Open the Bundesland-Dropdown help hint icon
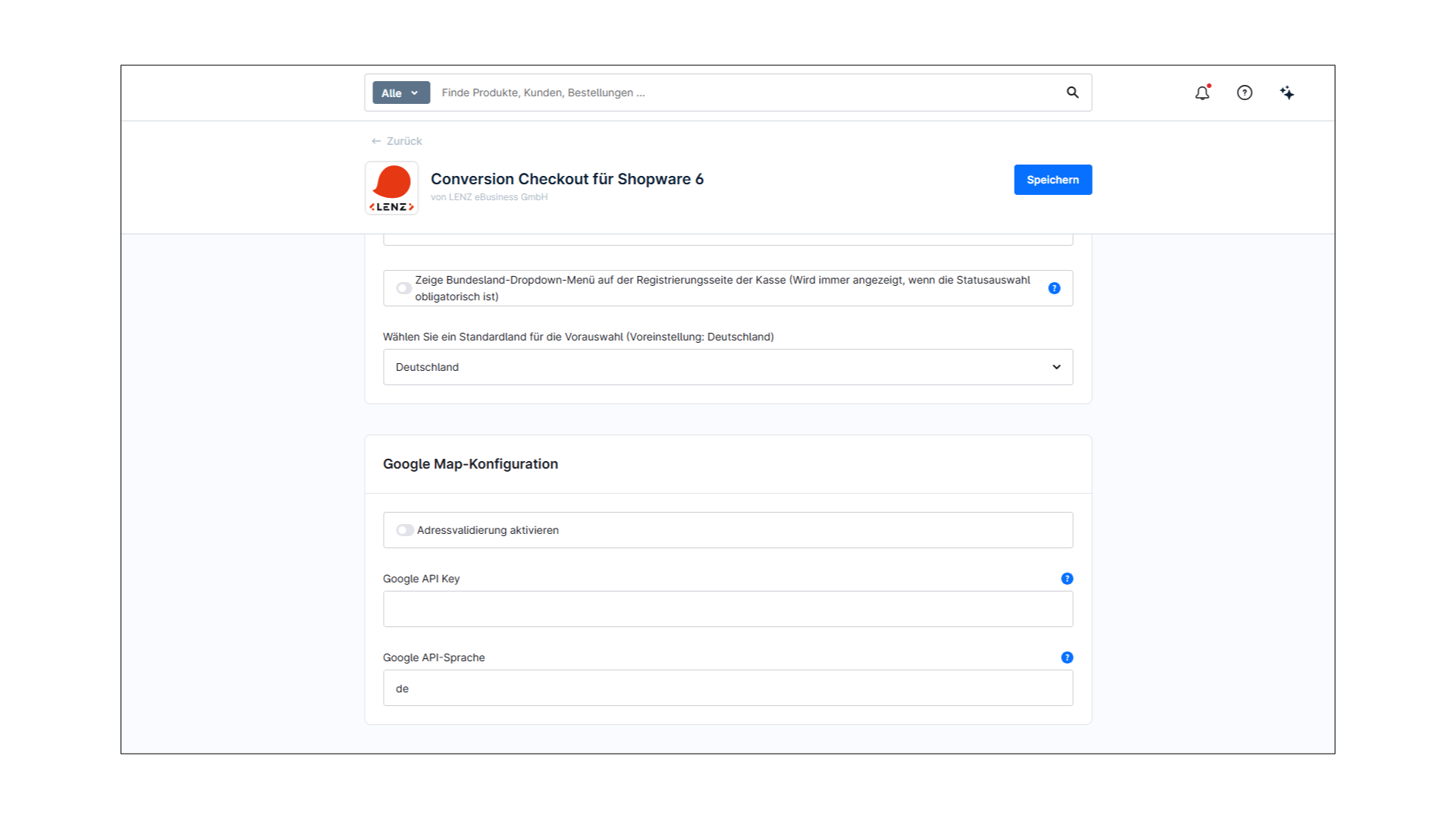Viewport: 1456px width, 819px height. (1054, 288)
